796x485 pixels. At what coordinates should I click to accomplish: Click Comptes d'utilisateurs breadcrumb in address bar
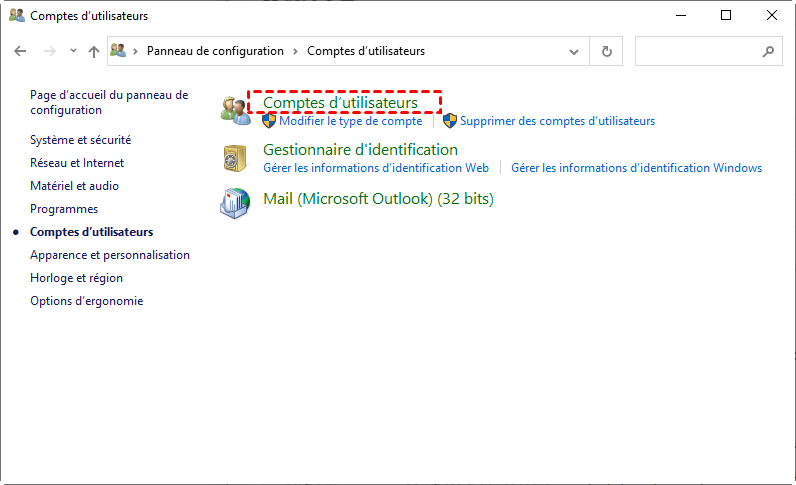click(366, 51)
